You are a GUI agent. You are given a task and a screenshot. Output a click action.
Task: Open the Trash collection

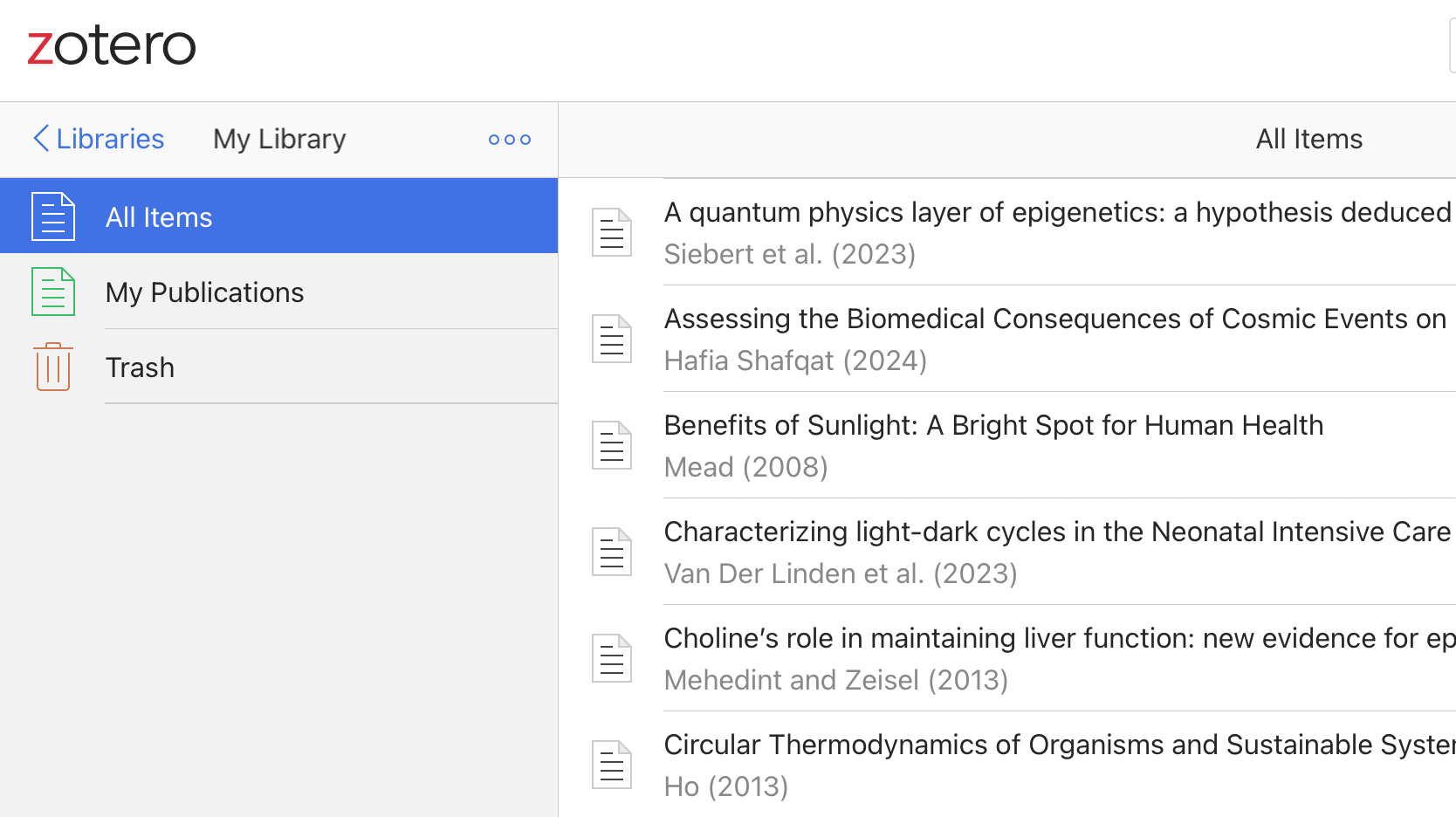point(140,367)
